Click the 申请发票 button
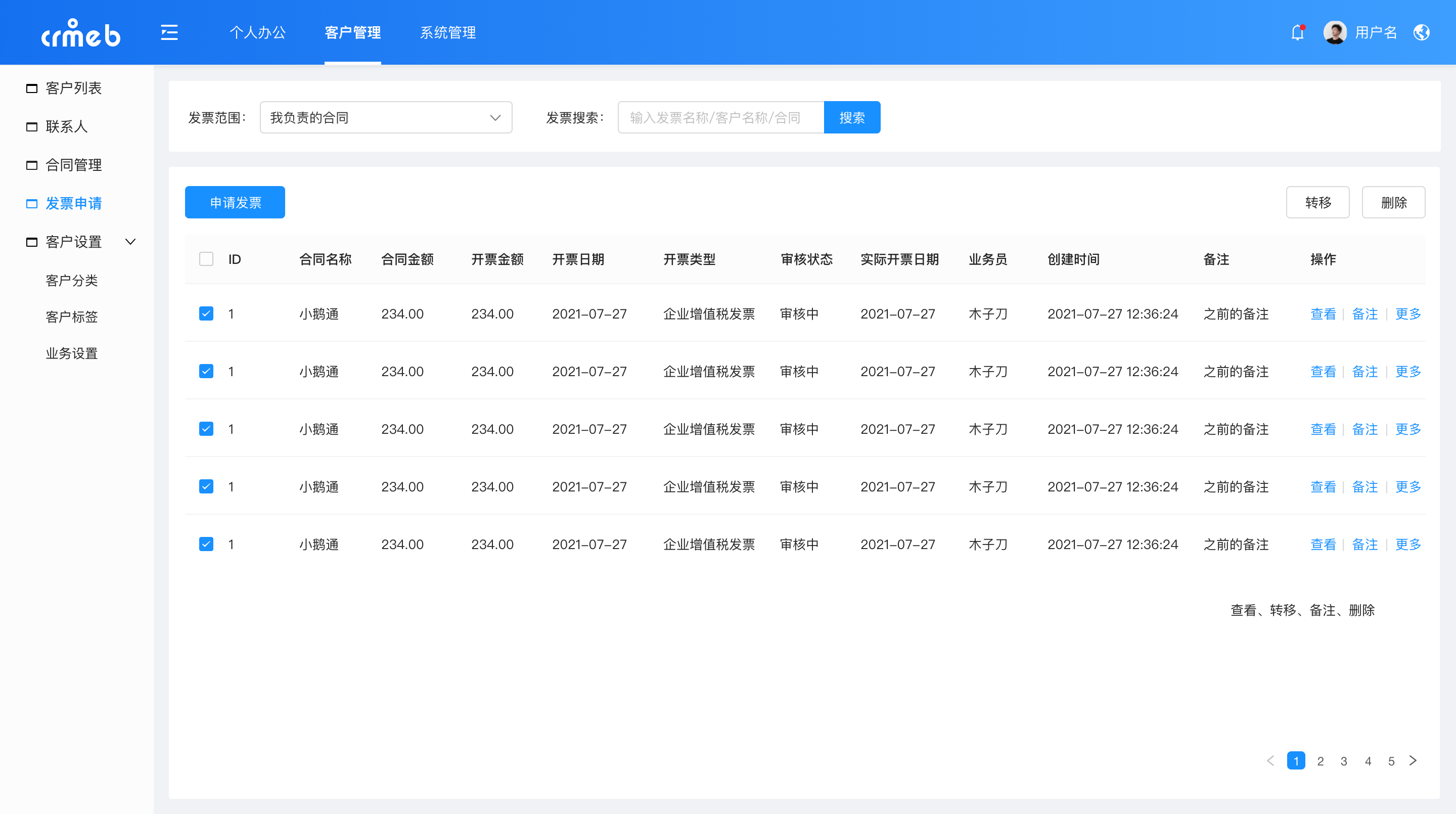1456x814 pixels. pos(235,202)
